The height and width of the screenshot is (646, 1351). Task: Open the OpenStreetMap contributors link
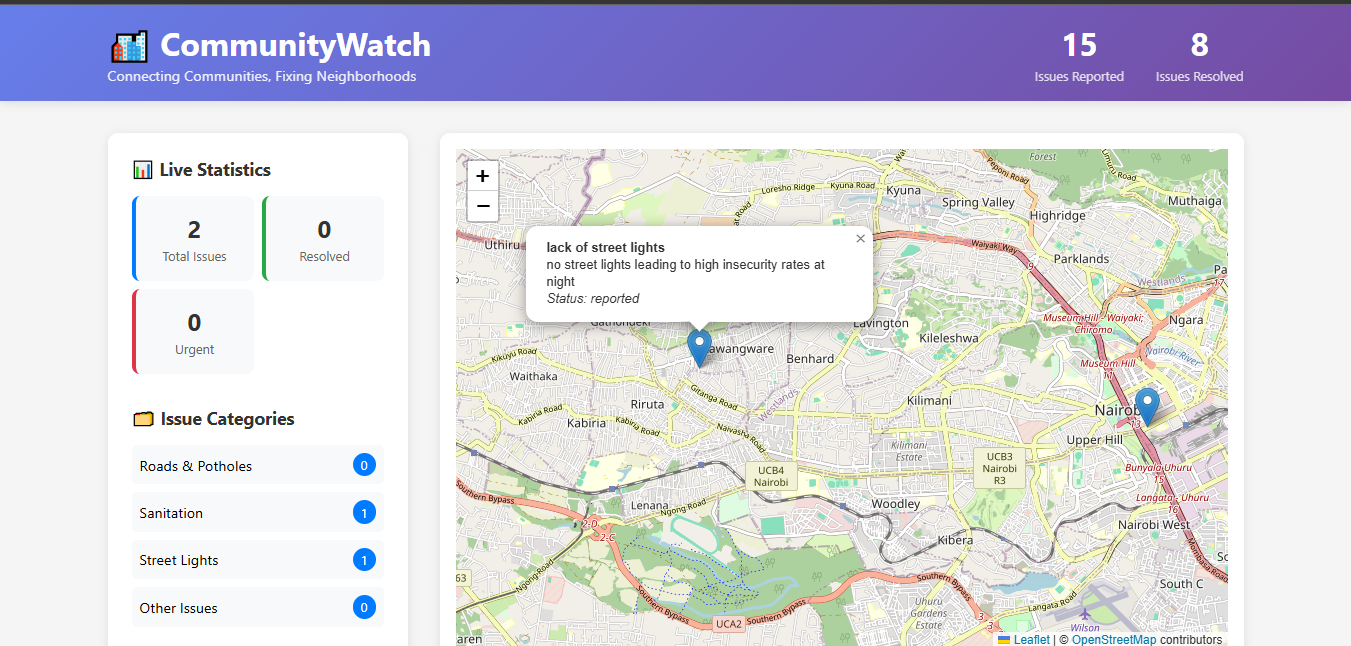[x=1113, y=639]
